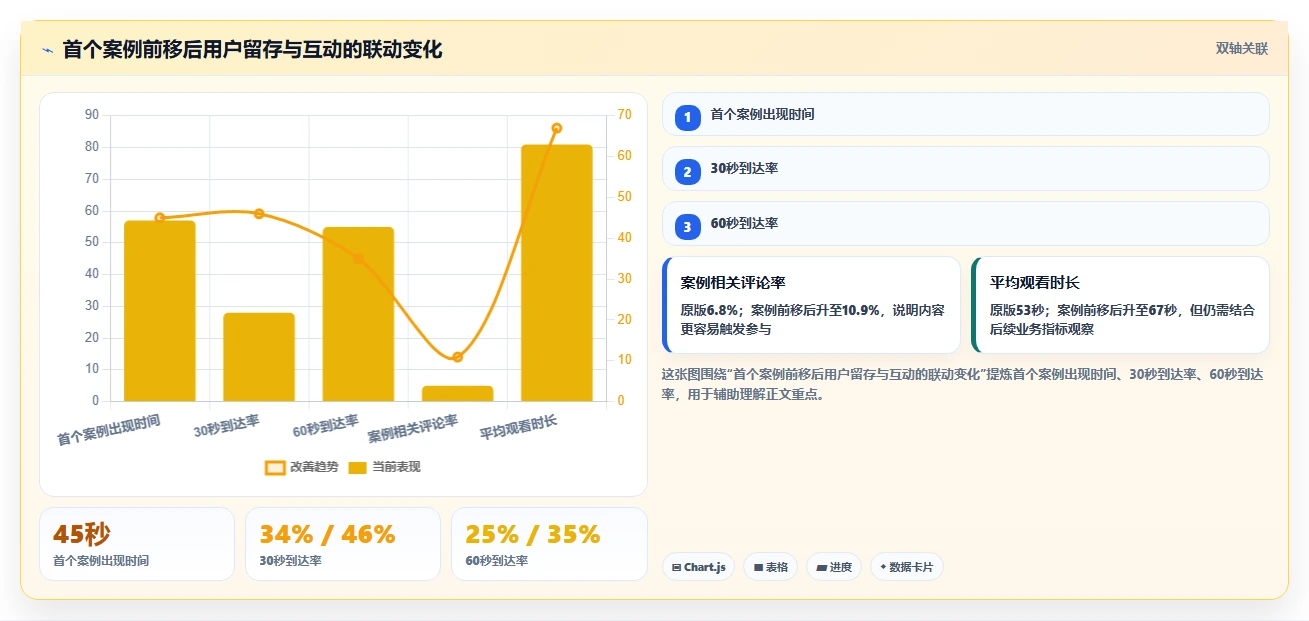This screenshot has height=621, width=1309.
Task: Select the 60秒到达率 list row
Action: (x=966, y=224)
